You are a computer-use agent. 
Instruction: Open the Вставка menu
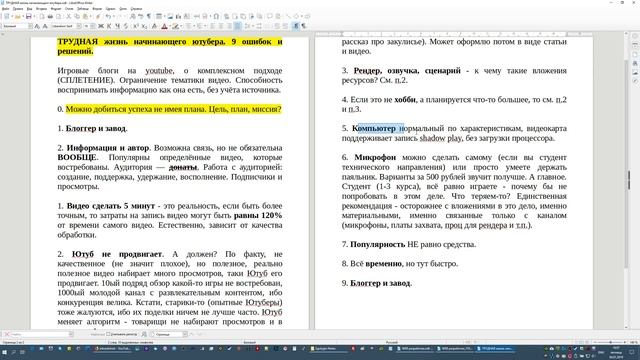(41, 9)
